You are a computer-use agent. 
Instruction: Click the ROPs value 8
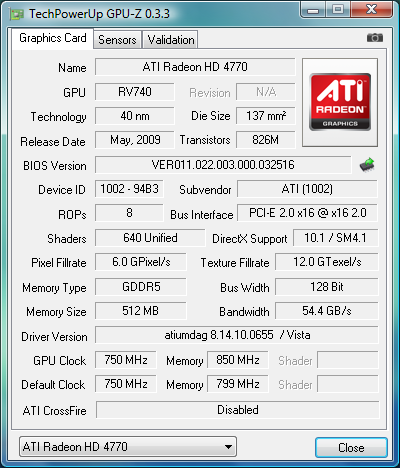coord(129,213)
